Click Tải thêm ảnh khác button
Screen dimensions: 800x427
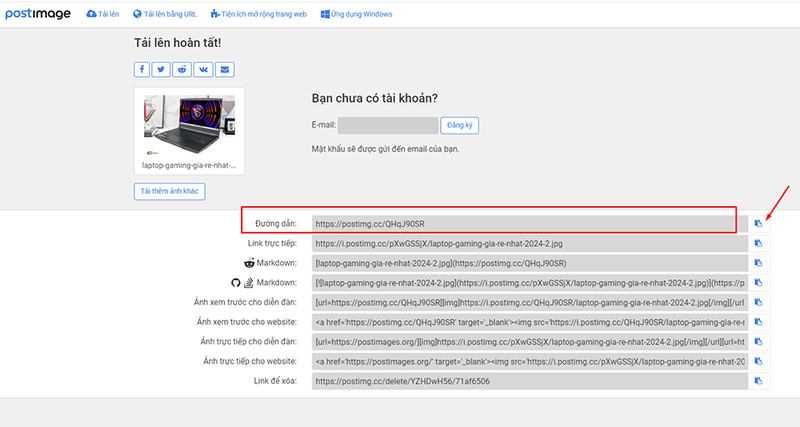click(x=169, y=191)
